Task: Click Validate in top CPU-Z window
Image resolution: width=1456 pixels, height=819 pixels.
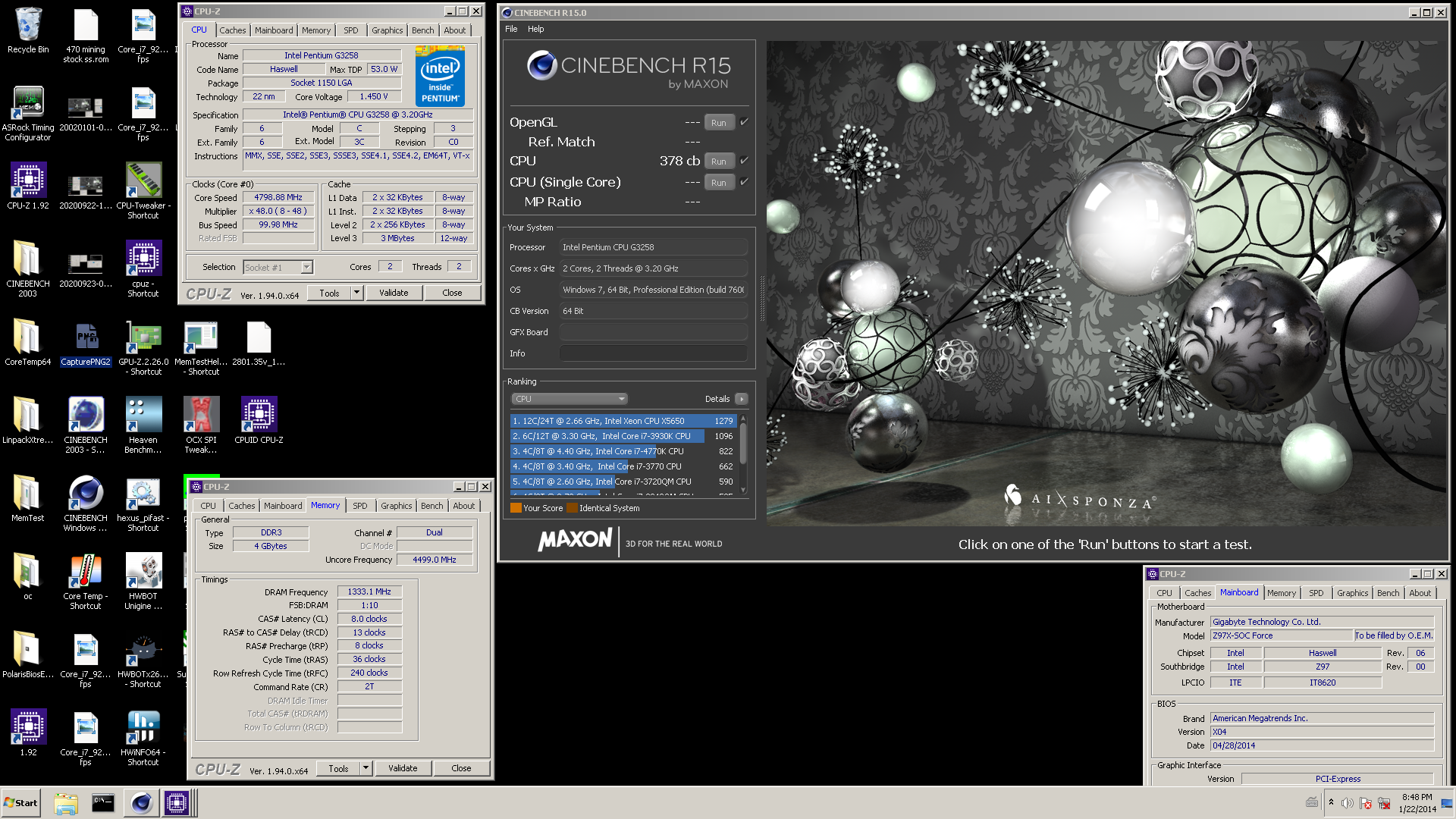Action: [x=394, y=293]
